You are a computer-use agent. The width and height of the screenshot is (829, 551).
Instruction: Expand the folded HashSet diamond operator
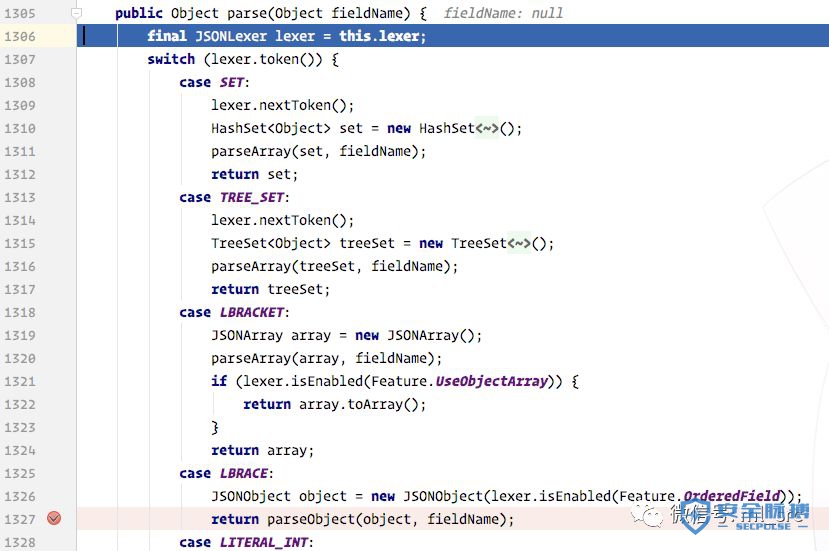487,128
